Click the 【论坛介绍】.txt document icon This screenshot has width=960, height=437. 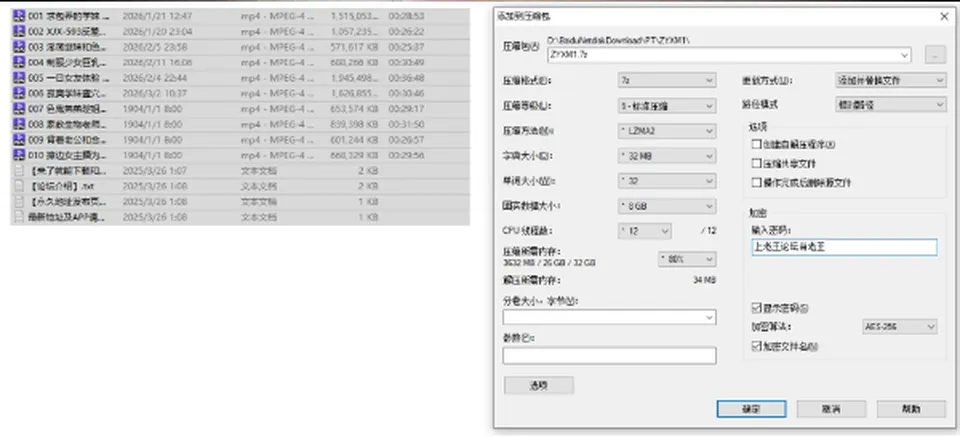[19, 186]
